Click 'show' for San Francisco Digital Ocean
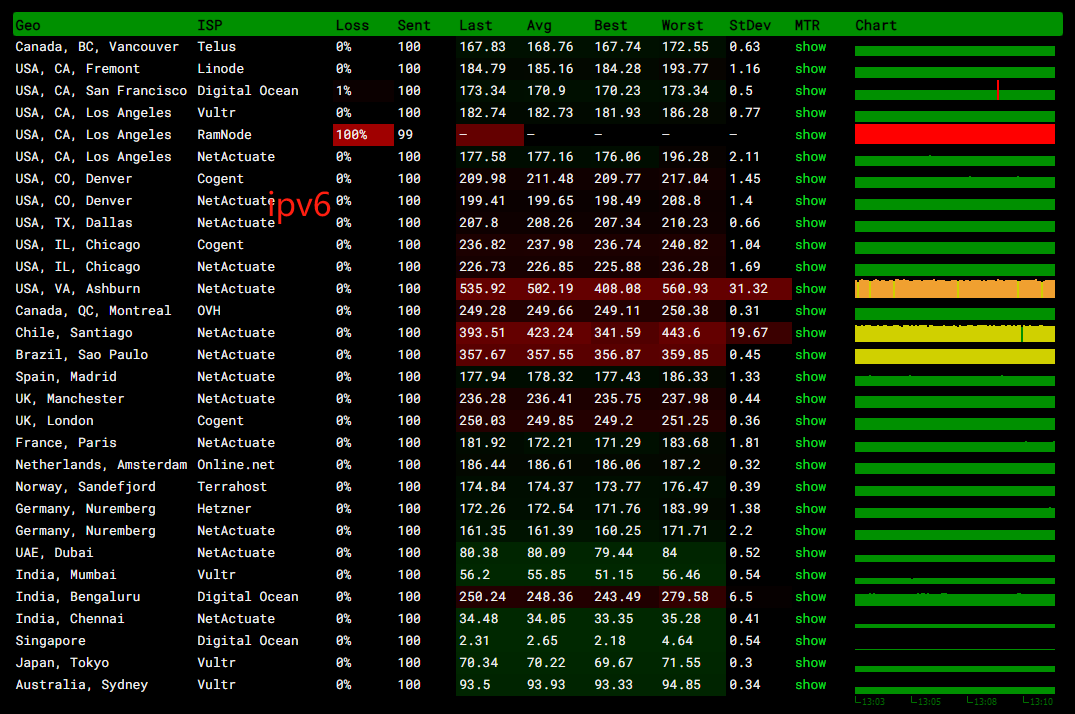 coord(810,91)
